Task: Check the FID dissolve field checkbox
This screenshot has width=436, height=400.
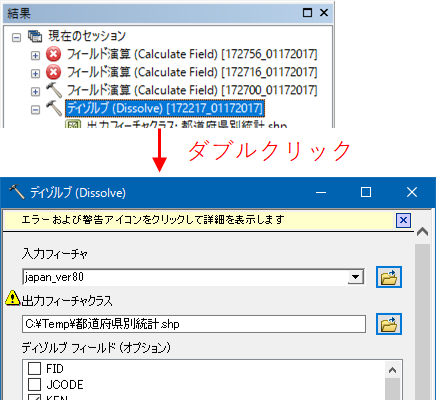Action: click(x=34, y=369)
